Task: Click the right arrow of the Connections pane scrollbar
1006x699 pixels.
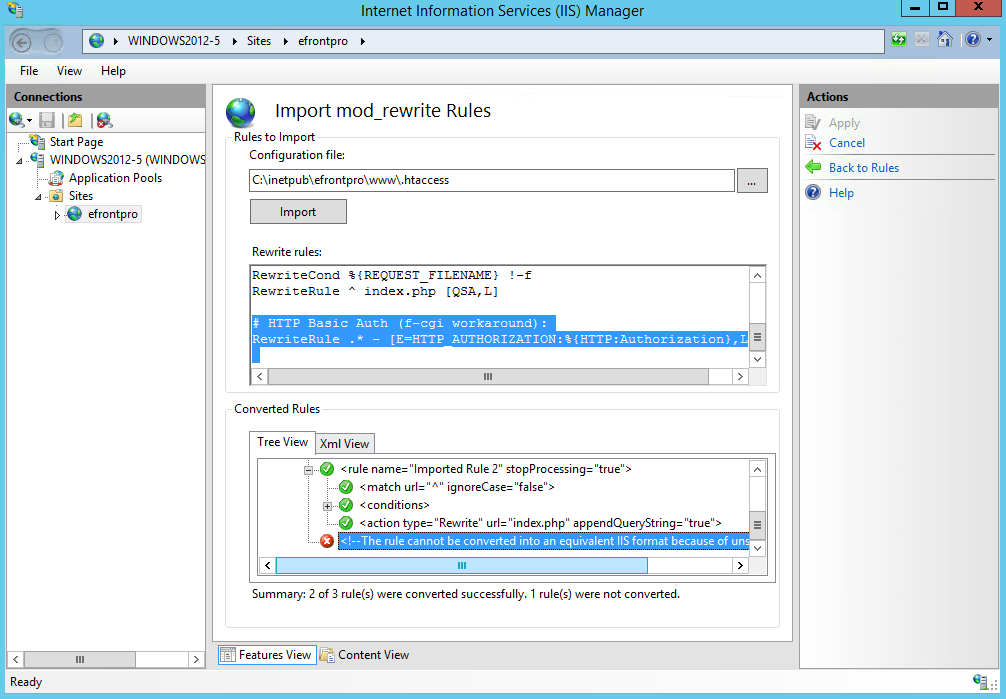Action: tap(196, 659)
